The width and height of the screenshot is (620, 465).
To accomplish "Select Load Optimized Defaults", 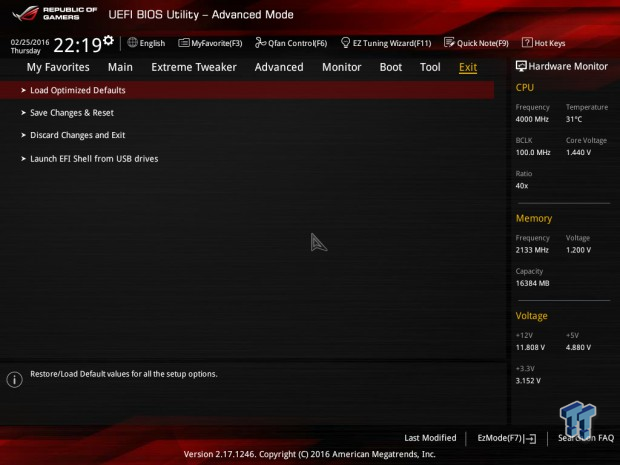I will [x=247, y=90].
